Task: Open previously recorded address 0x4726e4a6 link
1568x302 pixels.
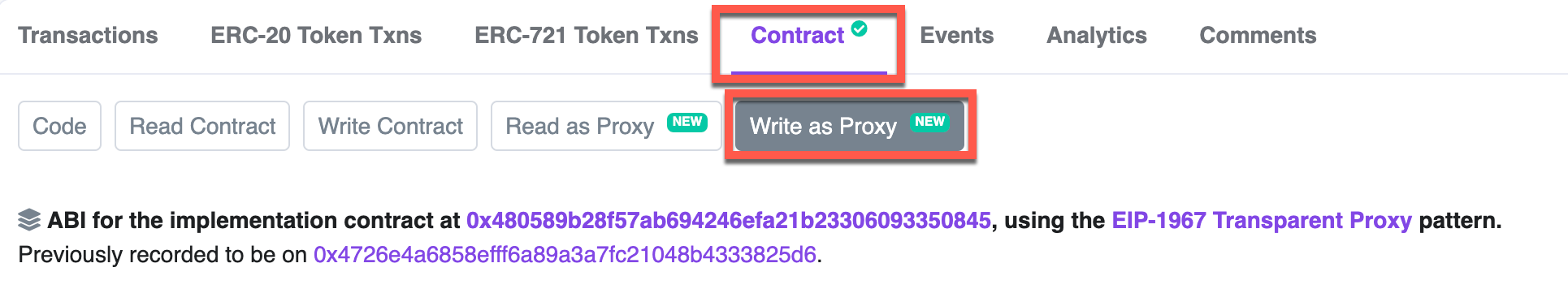Action: pyautogui.click(x=565, y=255)
